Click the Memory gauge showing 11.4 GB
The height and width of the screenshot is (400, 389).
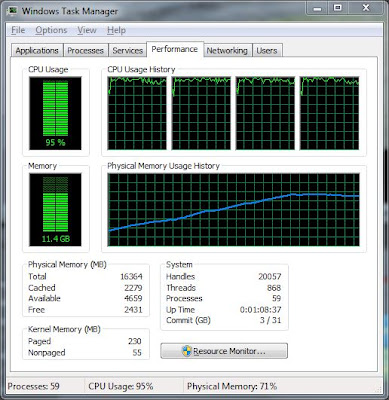55,209
